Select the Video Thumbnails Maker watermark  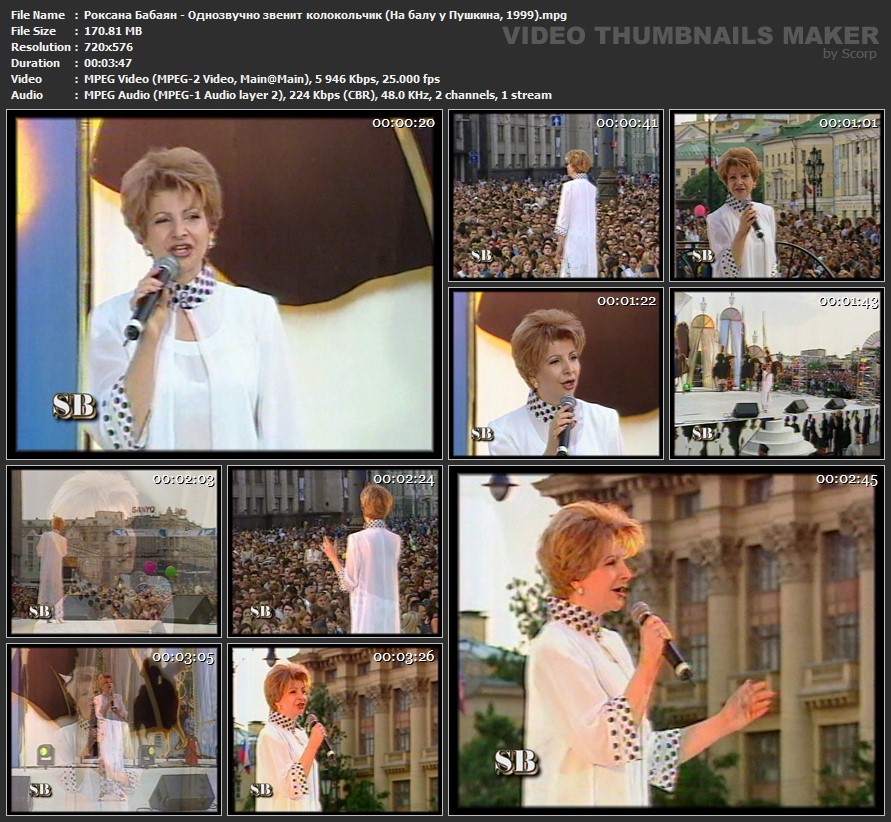[x=689, y=36]
